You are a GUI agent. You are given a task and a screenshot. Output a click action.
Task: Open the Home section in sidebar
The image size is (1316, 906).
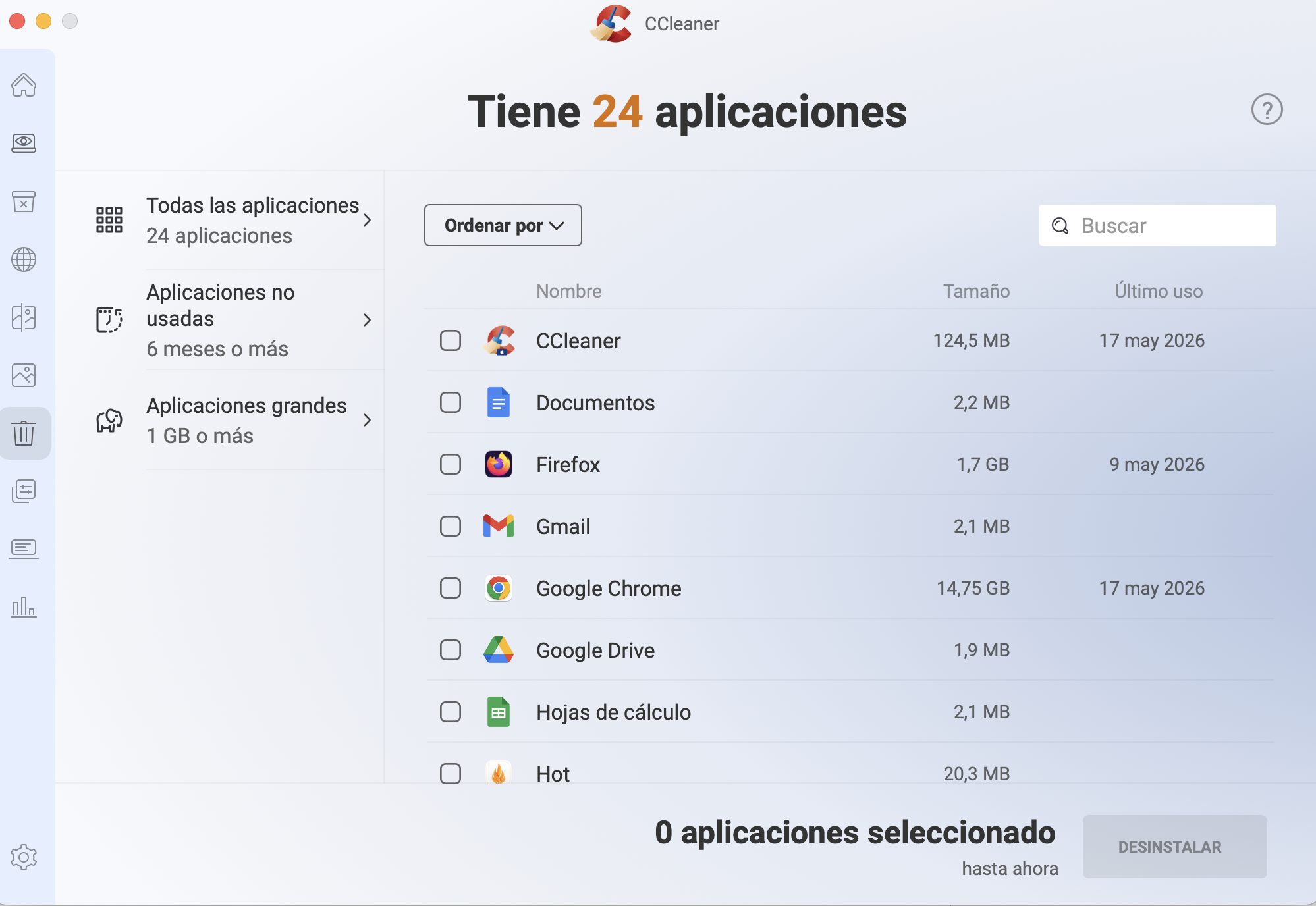click(24, 85)
